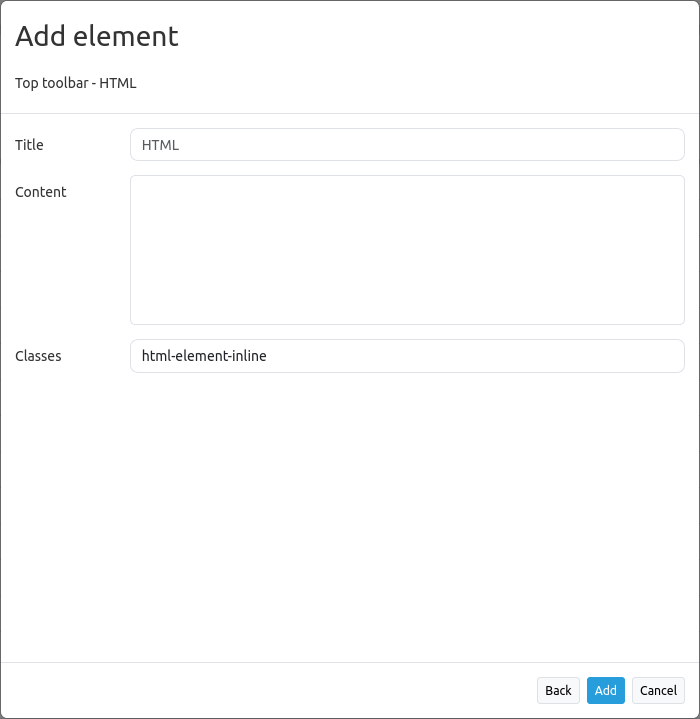
Task: Focus the Content text area
Action: [407, 250]
